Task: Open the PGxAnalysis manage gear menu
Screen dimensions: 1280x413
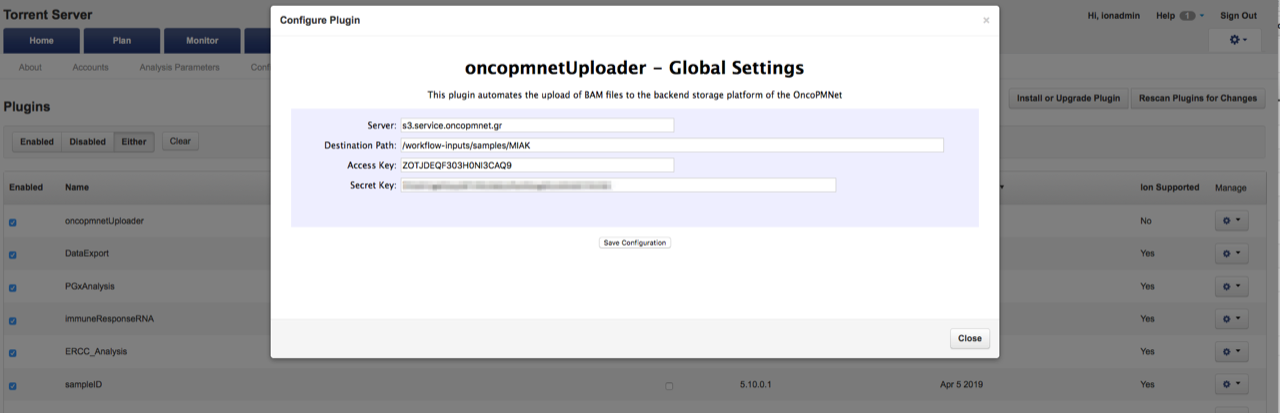Action: [1231, 287]
